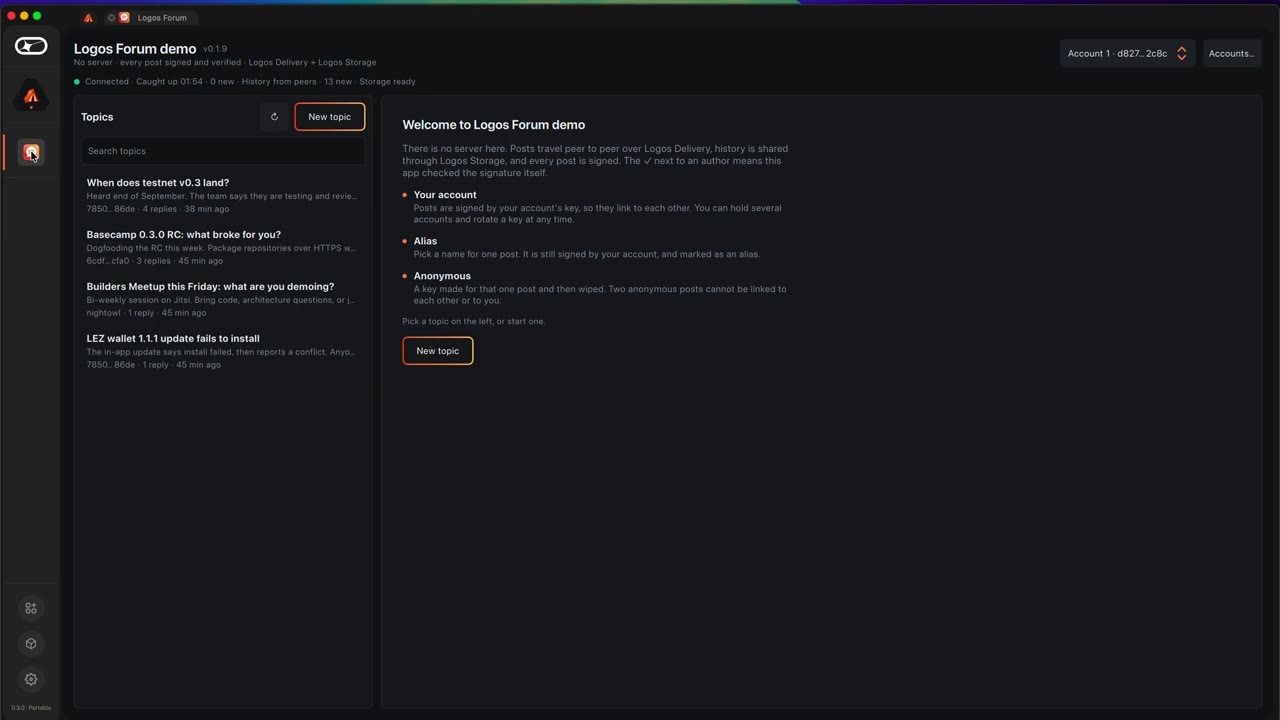Click the 'History from peers' status entry
1280x720 pixels.
click(278, 81)
